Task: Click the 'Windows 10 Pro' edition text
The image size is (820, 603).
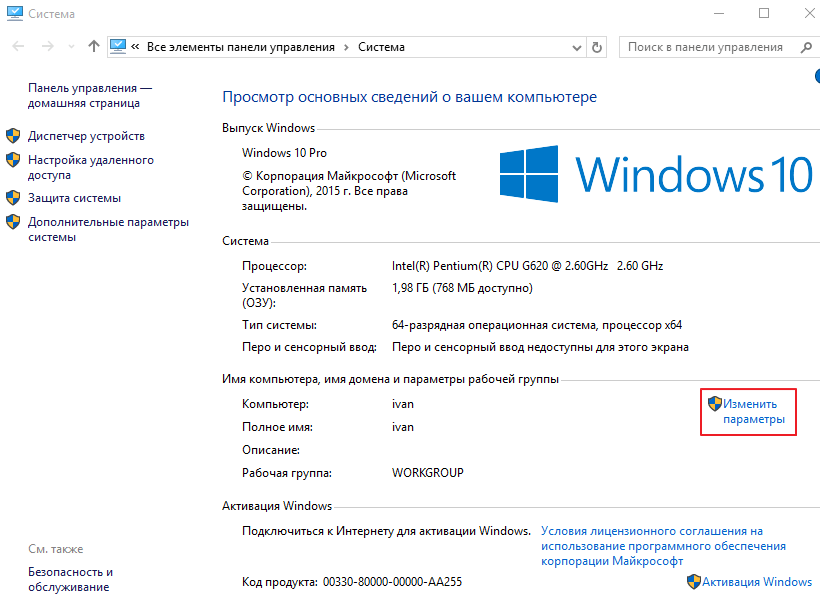Action: point(284,153)
